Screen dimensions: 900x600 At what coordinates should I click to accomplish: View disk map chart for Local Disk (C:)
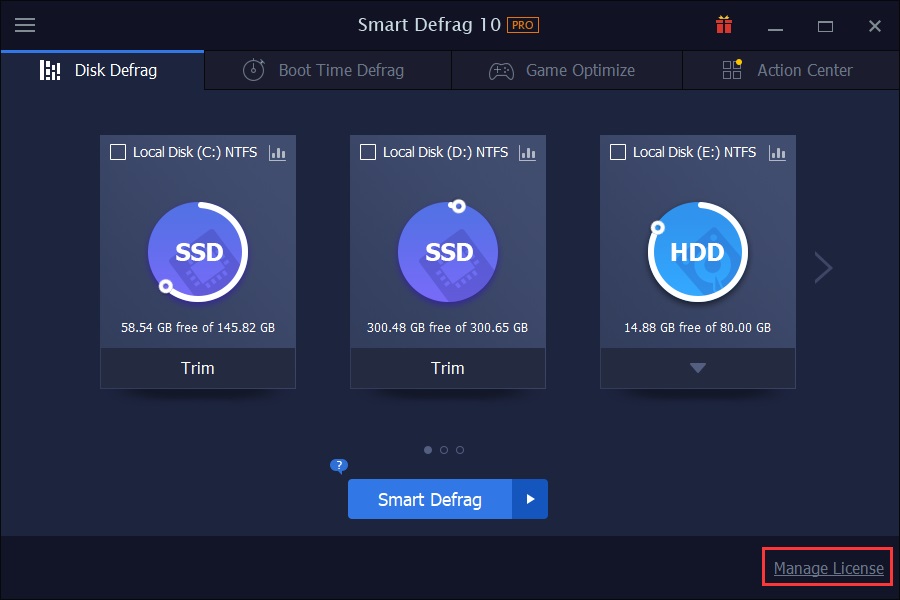coord(277,153)
